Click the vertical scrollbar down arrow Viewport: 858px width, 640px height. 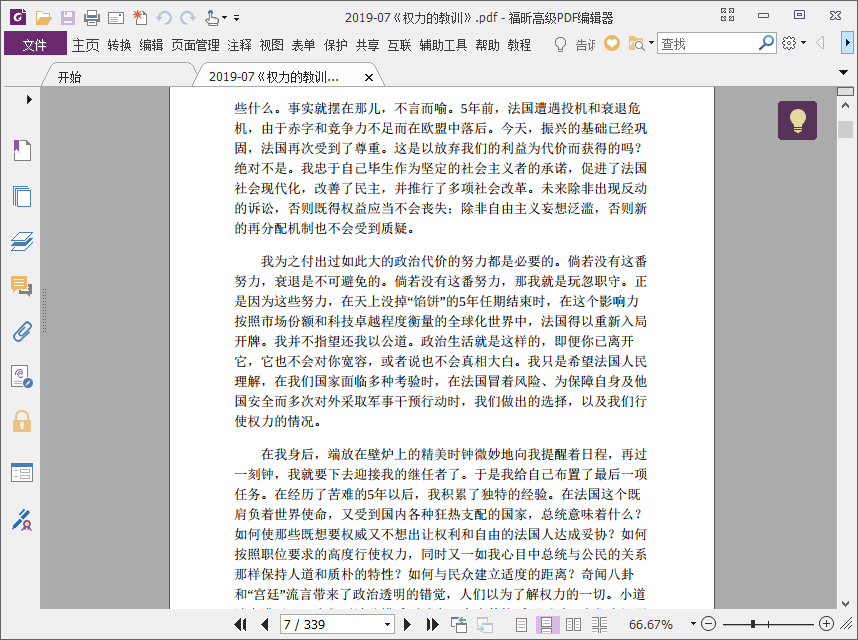845,603
